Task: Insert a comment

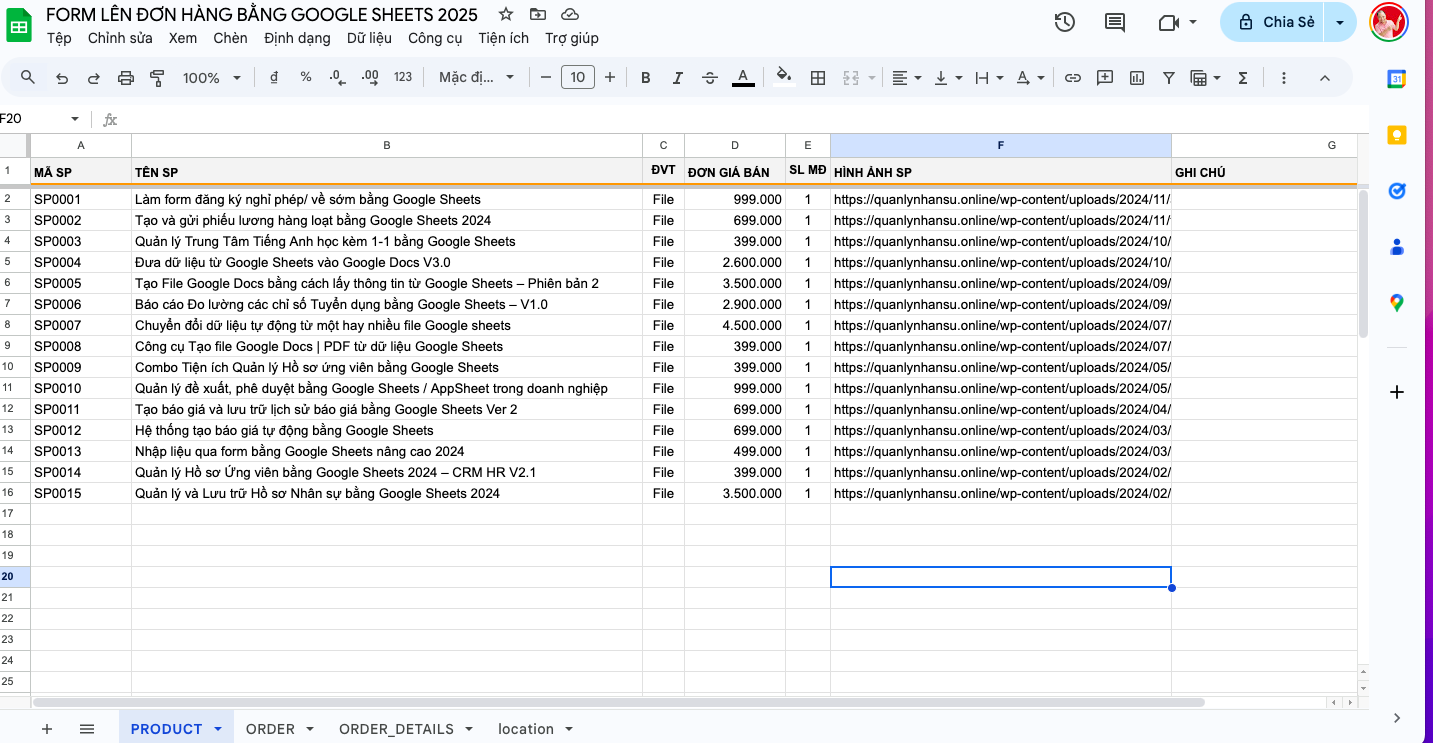Action: click(x=1104, y=77)
